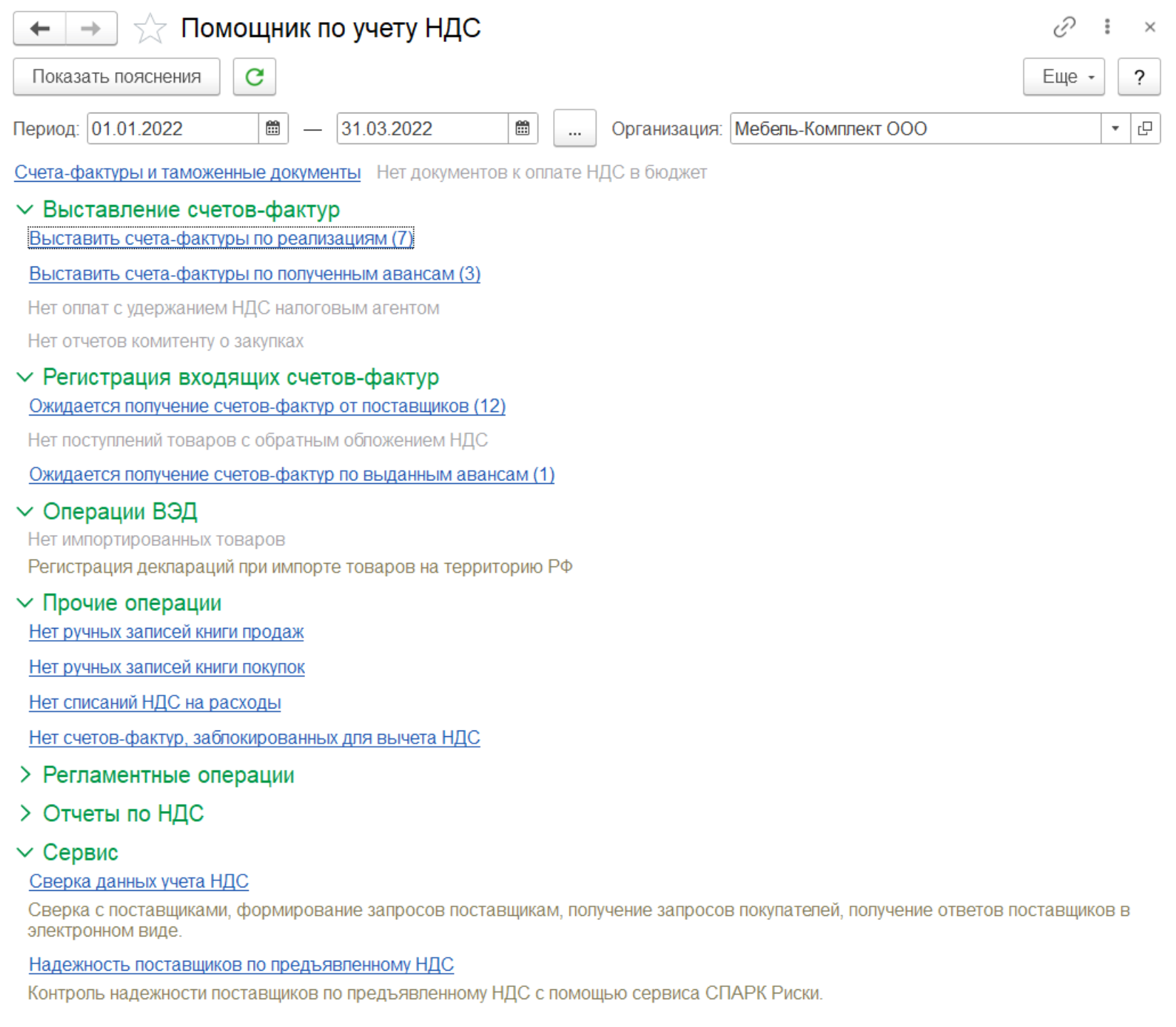This screenshot has height=1027, width=1176.
Task: Add page to favorites with star icon
Action: pyautogui.click(x=150, y=29)
